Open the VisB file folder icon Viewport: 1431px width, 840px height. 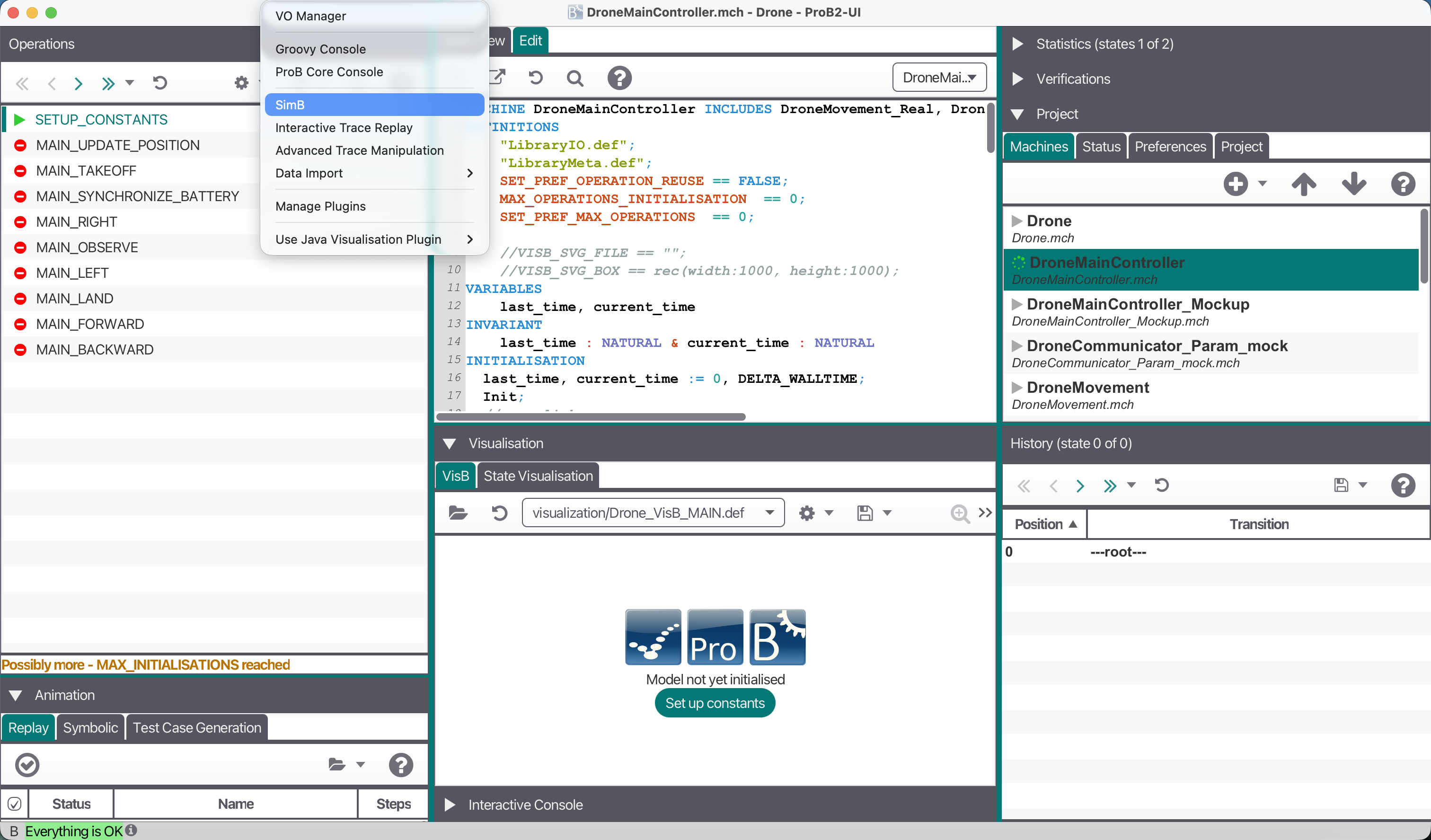click(458, 513)
